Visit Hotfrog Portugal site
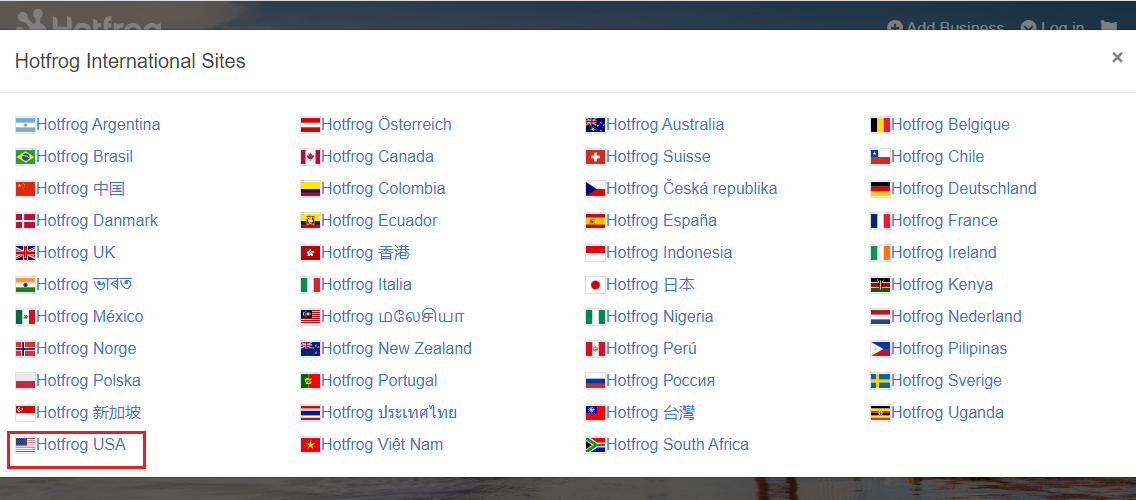Viewport: 1136px width, 500px height. (x=379, y=380)
